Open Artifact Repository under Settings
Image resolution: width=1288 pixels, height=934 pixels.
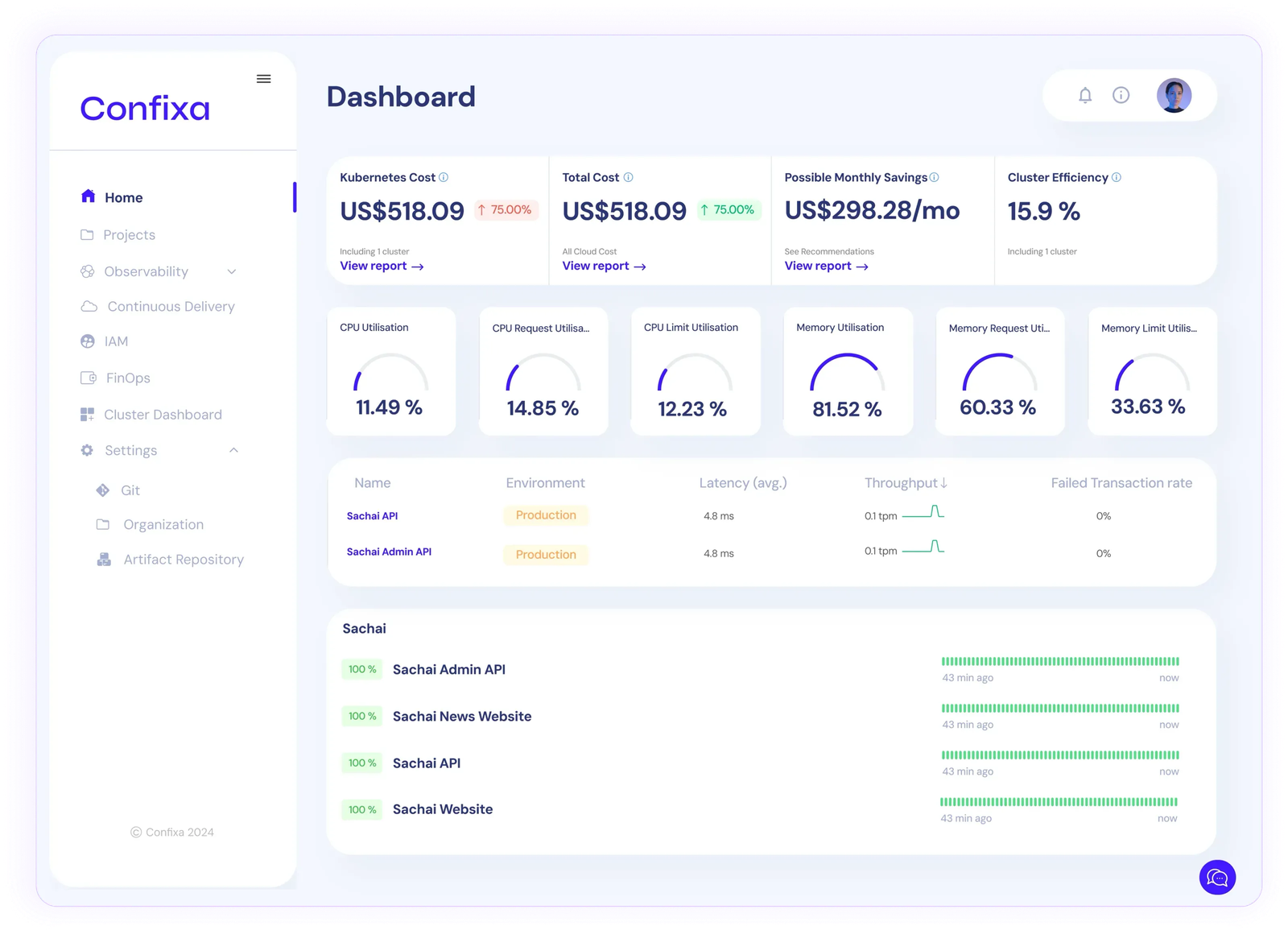pos(183,560)
